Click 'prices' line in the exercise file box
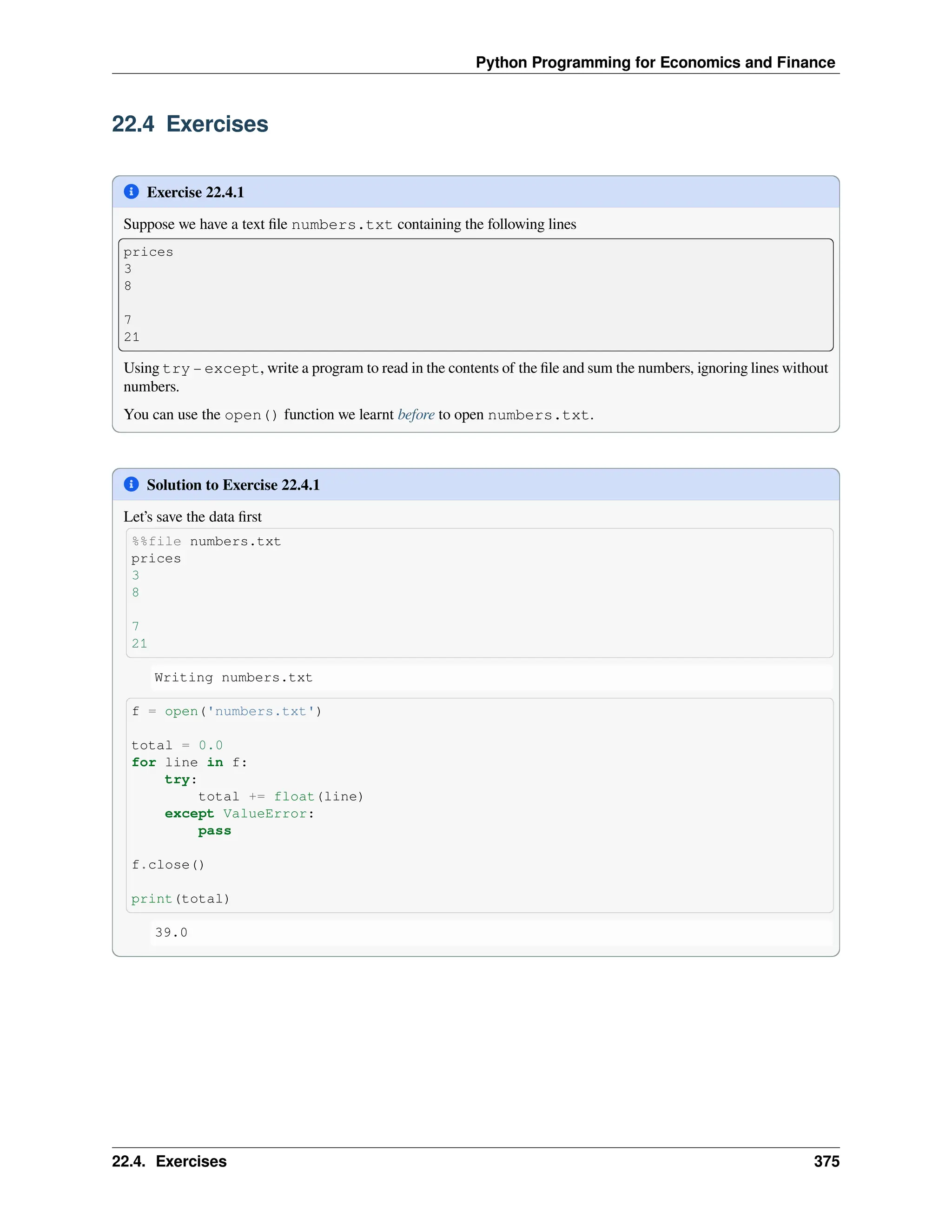 tap(148, 252)
